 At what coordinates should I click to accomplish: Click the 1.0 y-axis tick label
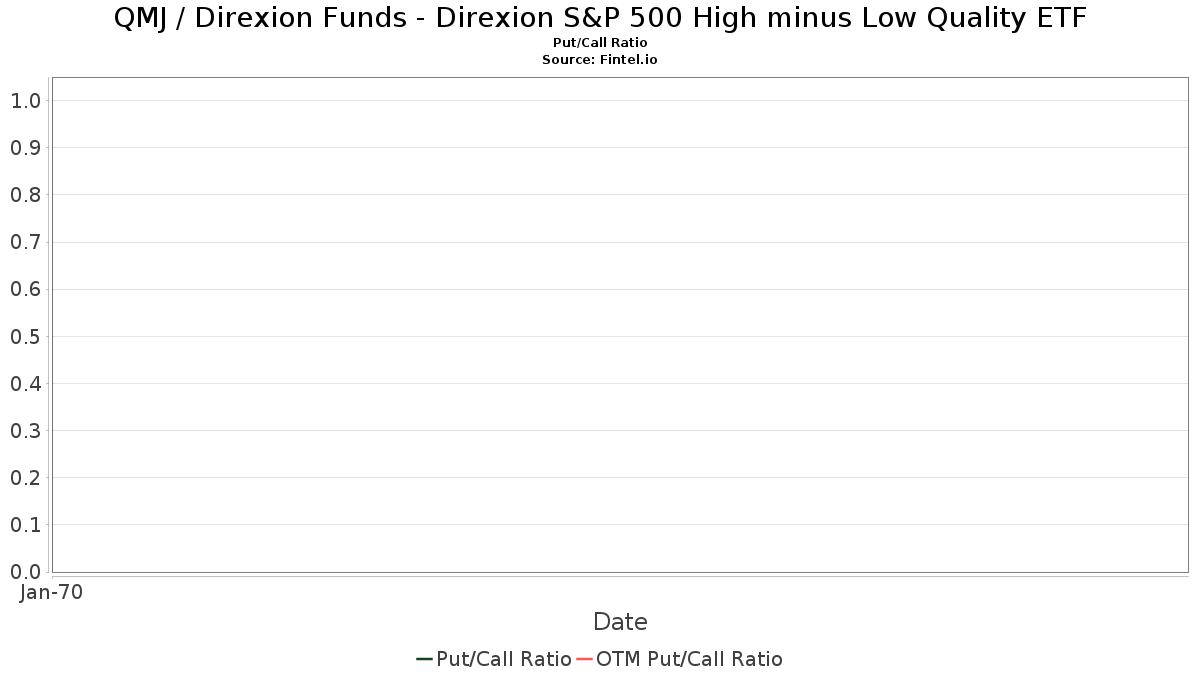(25, 101)
